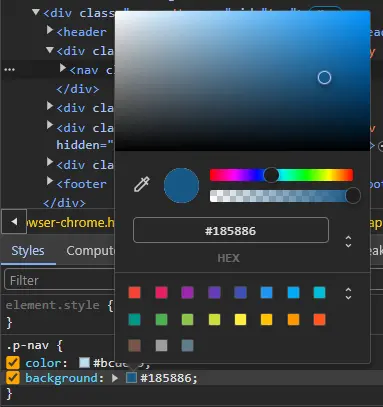This screenshot has height=407, width=383.
Task: Pick the blue palette swatch
Action: [267, 293]
